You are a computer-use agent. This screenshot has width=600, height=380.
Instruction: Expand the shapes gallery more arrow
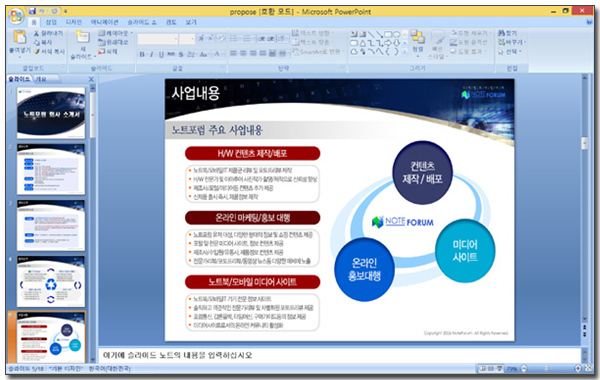404,52
